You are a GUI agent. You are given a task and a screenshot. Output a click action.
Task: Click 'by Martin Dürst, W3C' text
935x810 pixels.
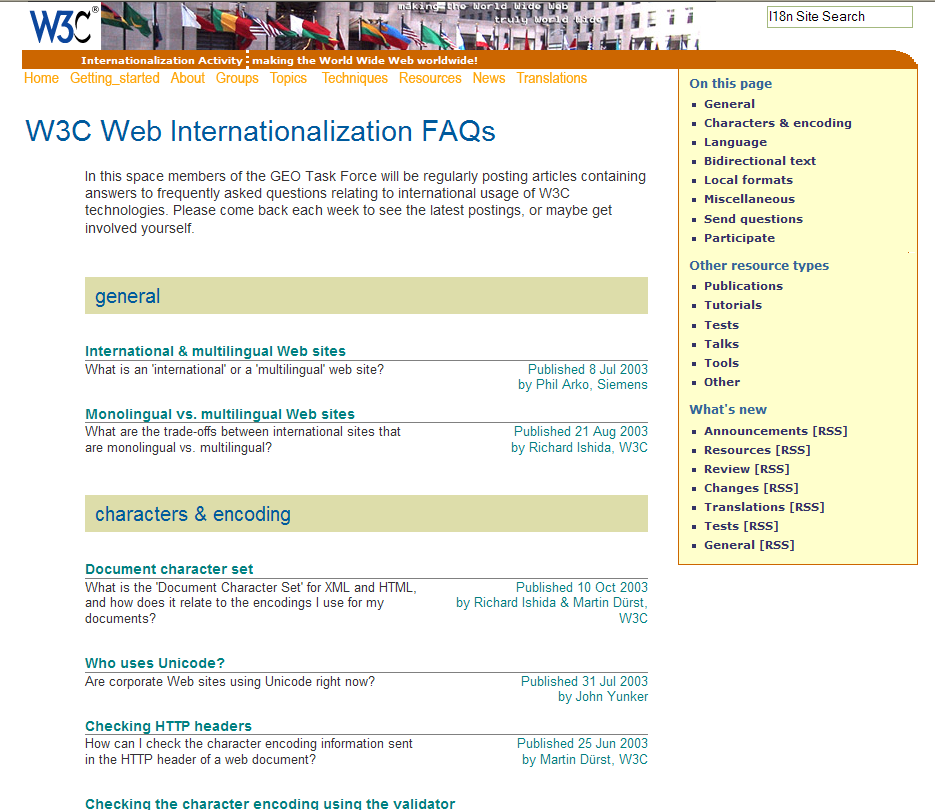point(584,759)
